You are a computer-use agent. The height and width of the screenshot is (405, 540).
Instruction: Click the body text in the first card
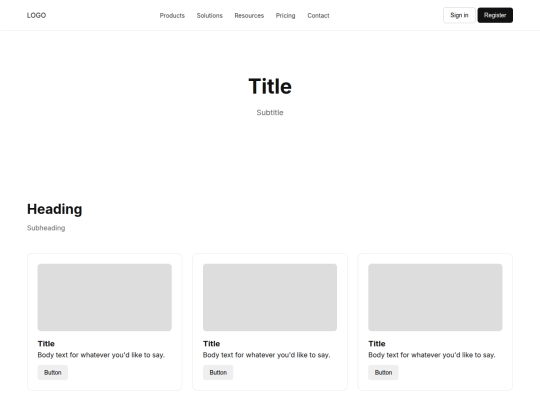pos(101,355)
